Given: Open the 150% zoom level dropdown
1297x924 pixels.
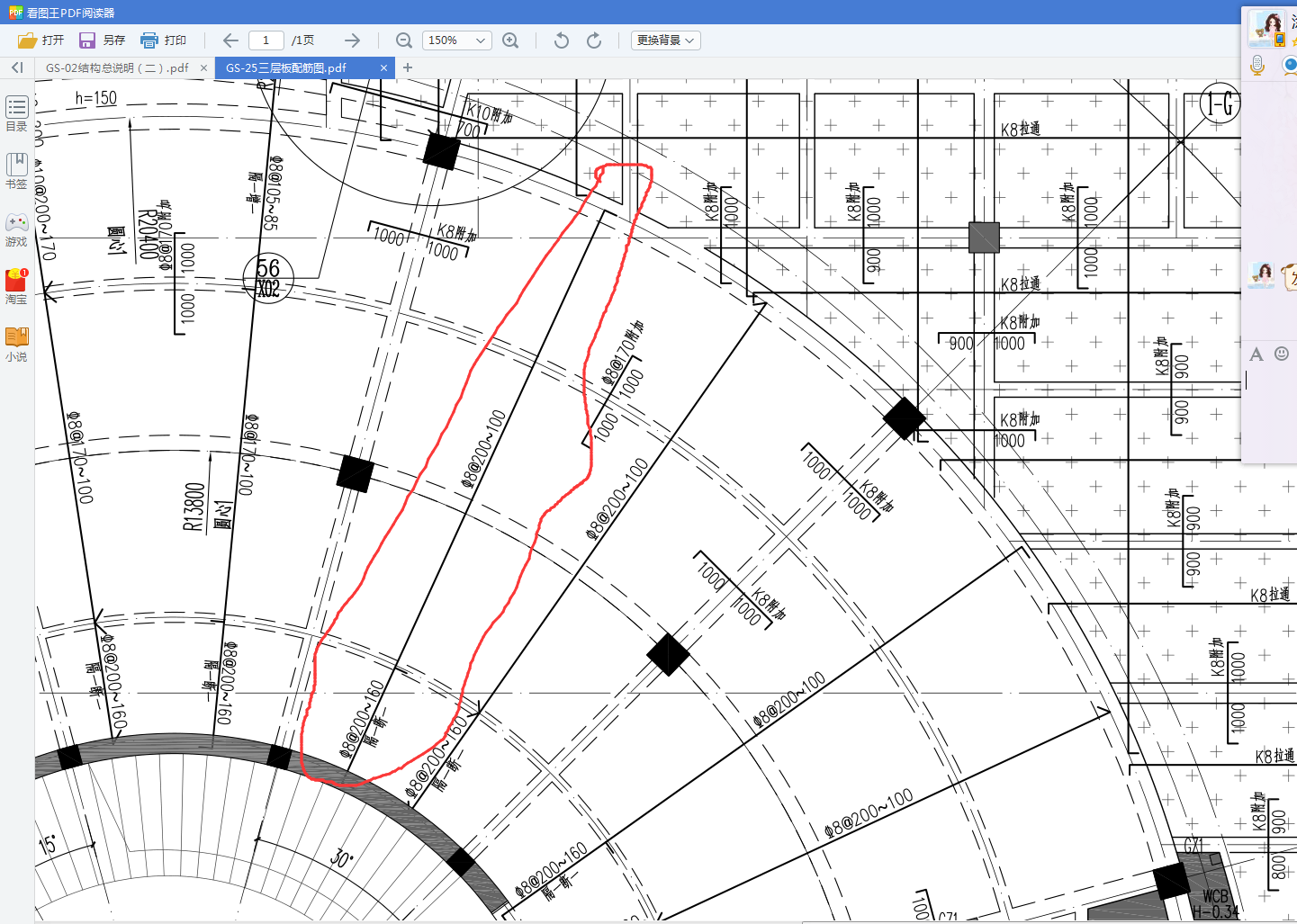Looking at the screenshot, I should 457,40.
